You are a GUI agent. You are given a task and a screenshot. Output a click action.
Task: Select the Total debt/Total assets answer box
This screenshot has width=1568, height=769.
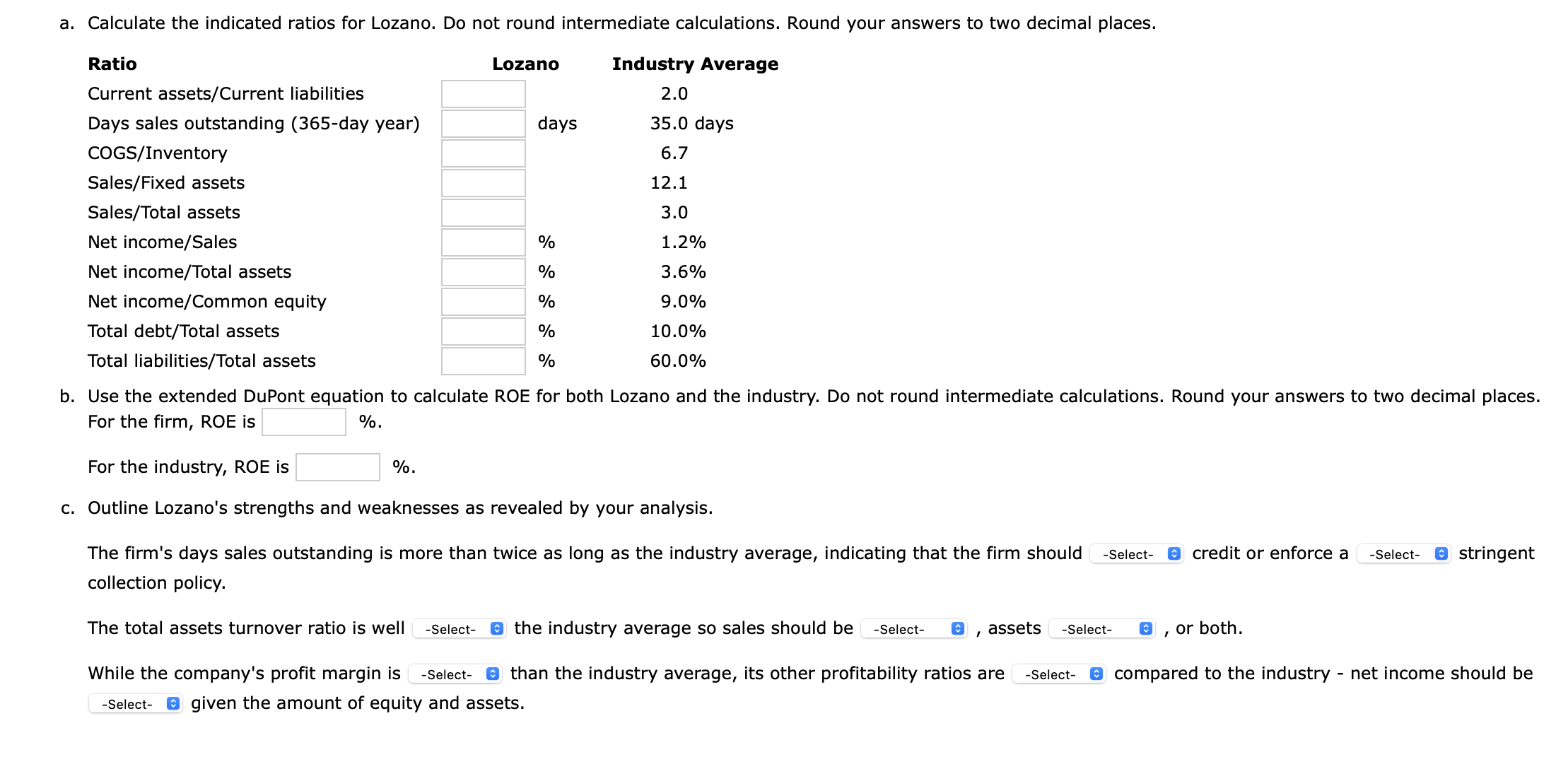point(483,331)
